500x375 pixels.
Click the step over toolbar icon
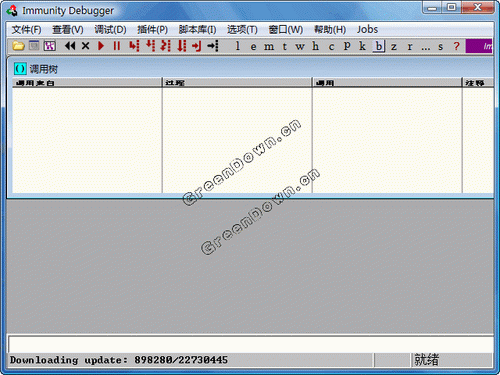point(150,46)
